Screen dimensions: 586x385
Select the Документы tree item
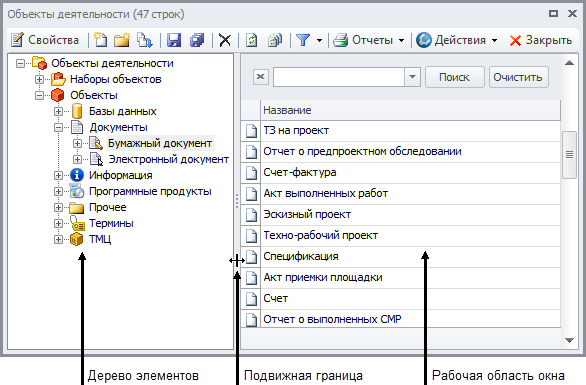click(118, 127)
